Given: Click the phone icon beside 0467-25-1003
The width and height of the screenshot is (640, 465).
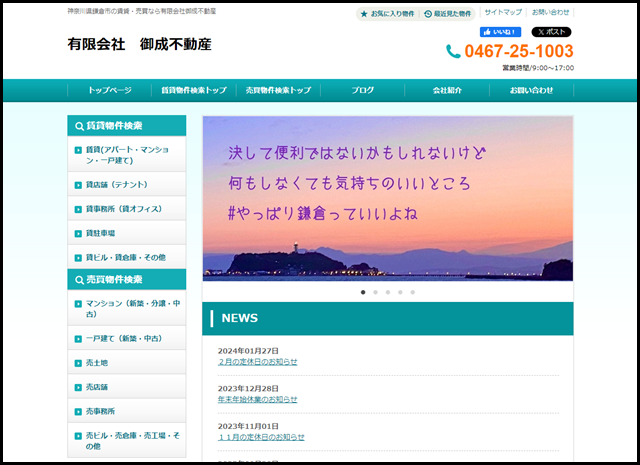Looking at the screenshot, I should (x=453, y=51).
